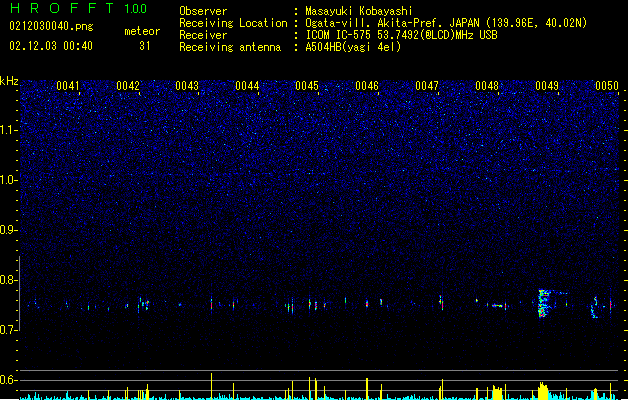Click the date 02.12.03 00:40

[51, 46]
